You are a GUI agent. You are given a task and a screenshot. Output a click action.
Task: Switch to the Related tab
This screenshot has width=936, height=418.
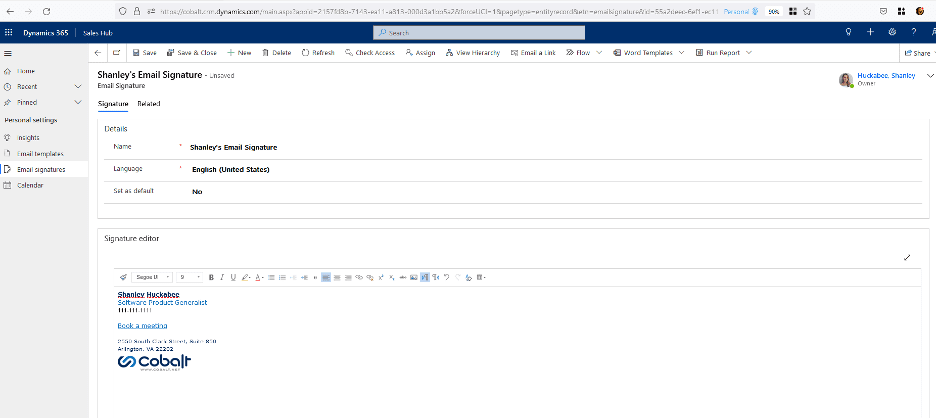click(149, 104)
